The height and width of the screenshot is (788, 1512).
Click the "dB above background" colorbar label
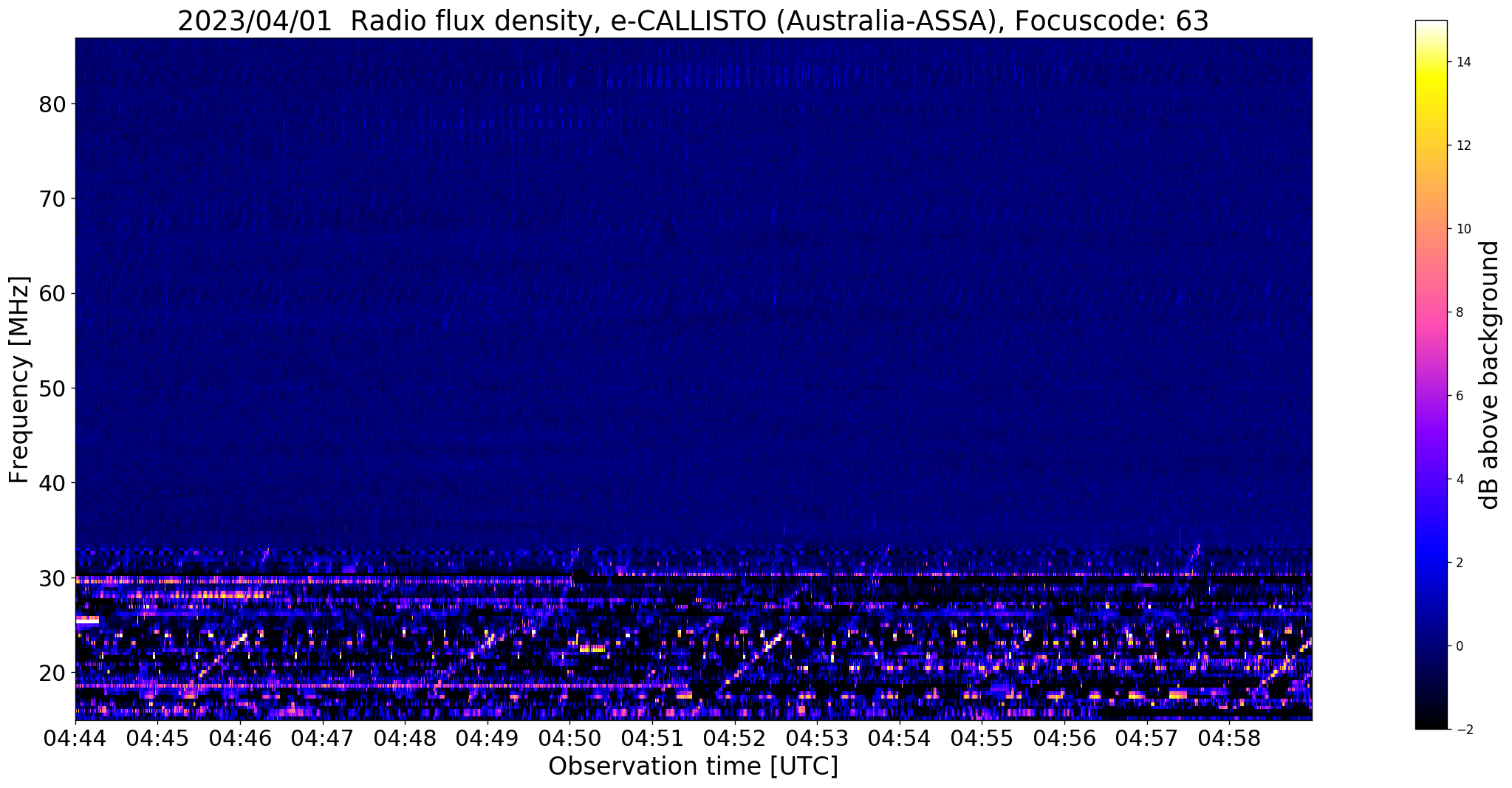pyautogui.click(x=1490, y=375)
